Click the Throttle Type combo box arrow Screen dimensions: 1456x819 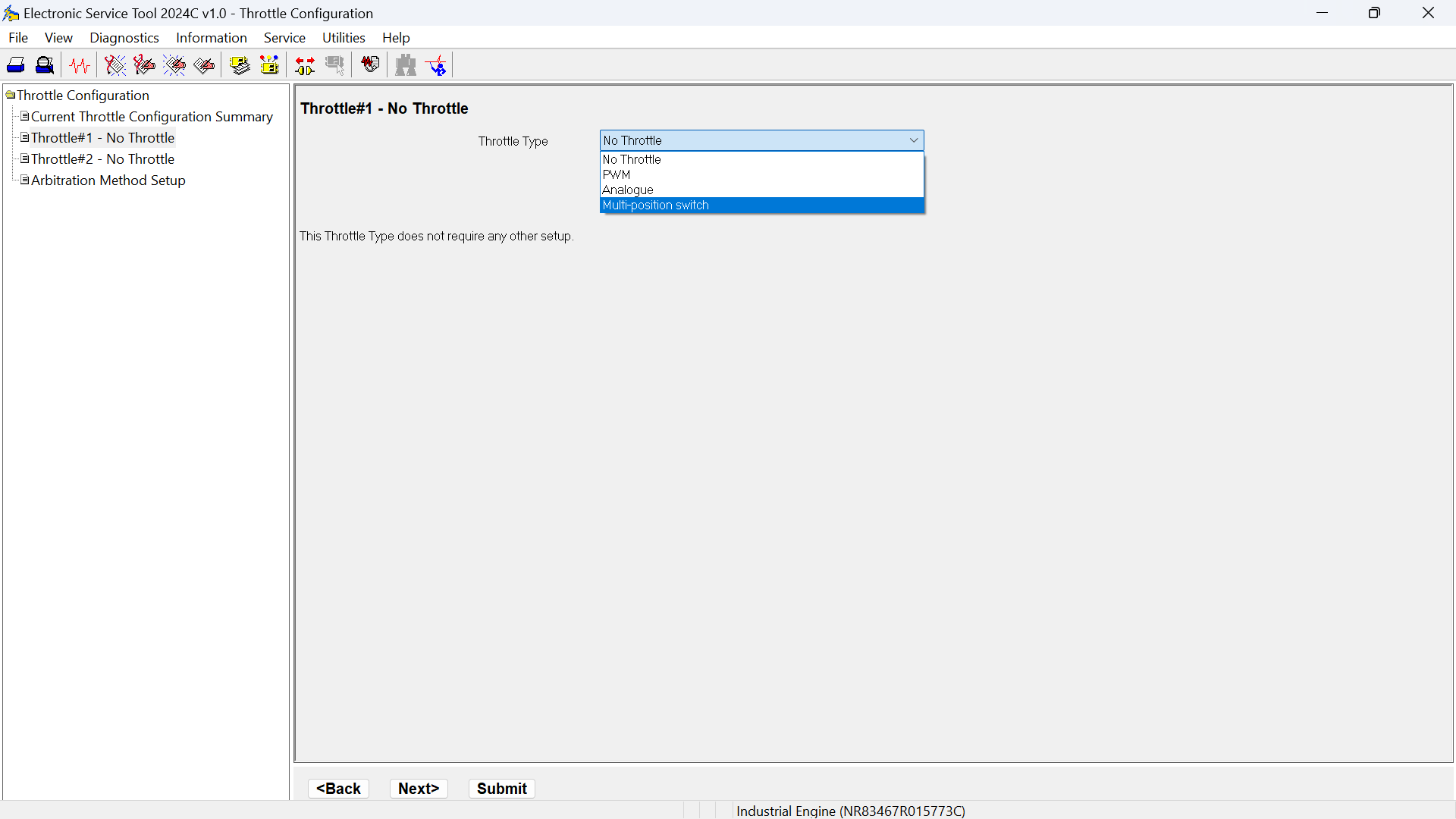click(914, 140)
